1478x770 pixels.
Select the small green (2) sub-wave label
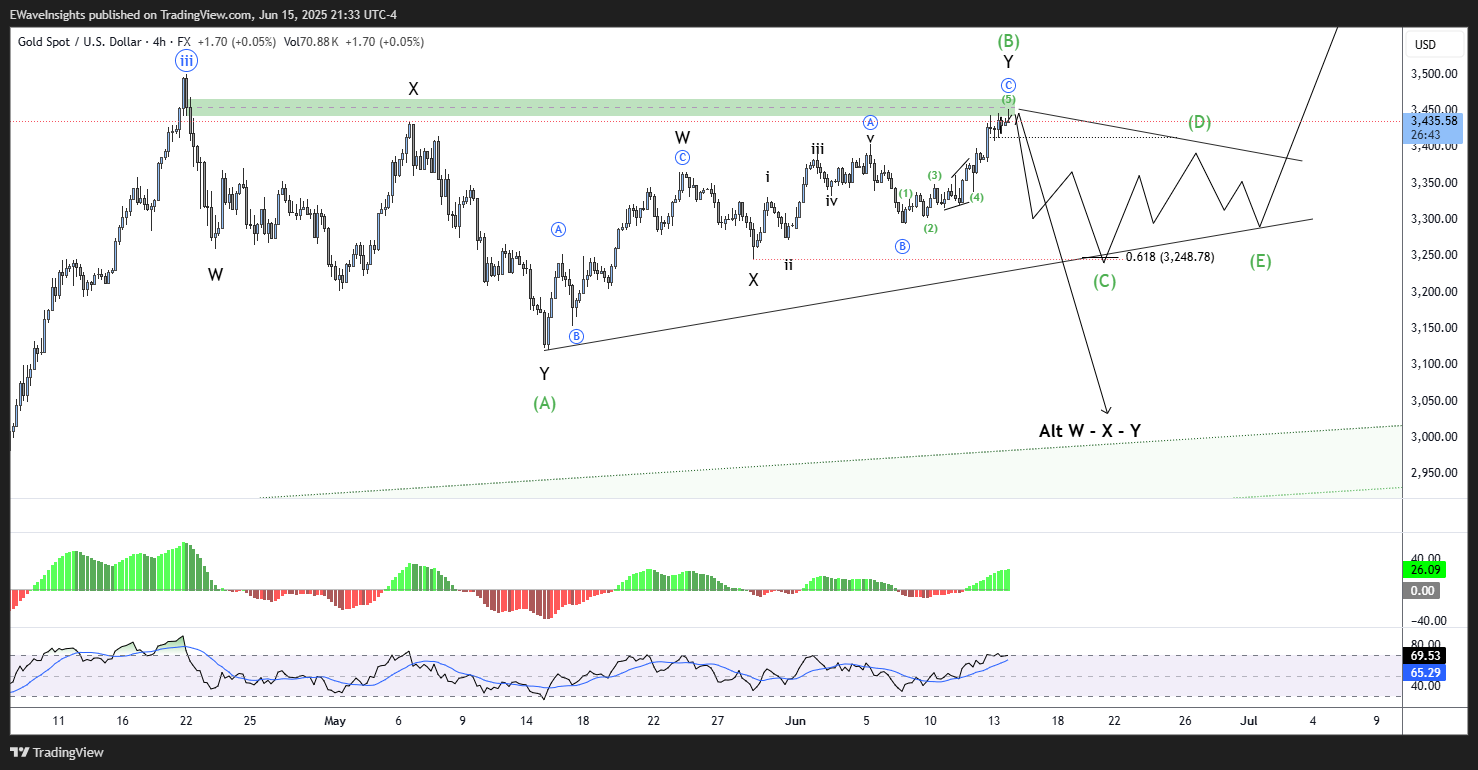click(930, 228)
